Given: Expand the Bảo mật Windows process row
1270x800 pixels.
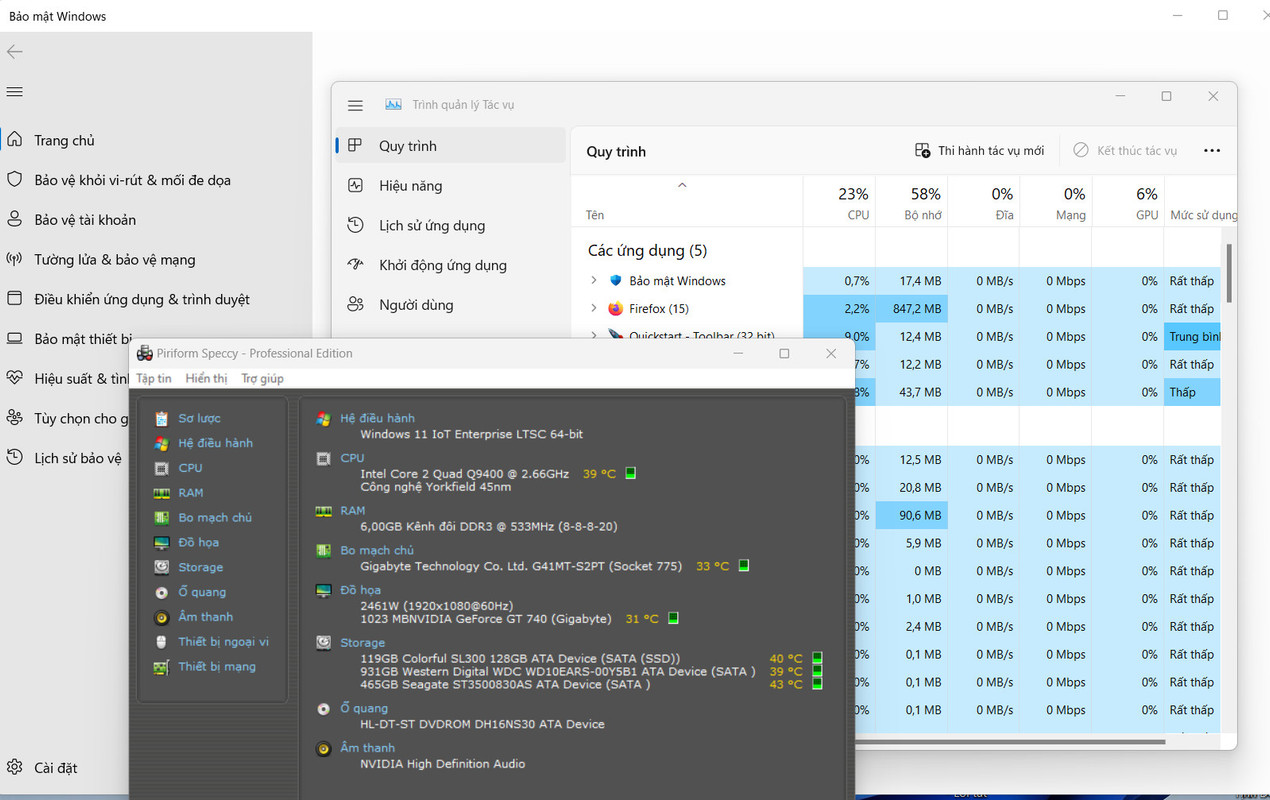Looking at the screenshot, I should [x=593, y=281].
